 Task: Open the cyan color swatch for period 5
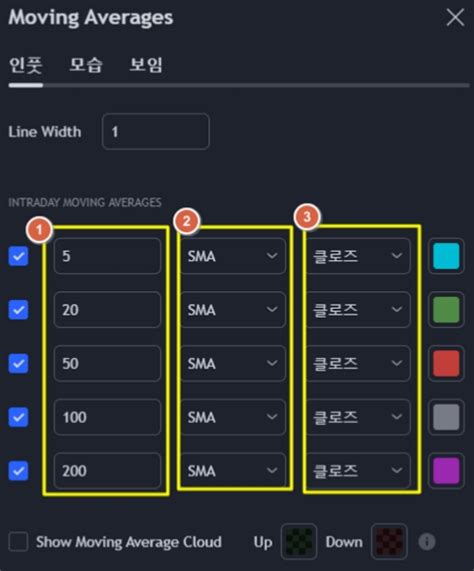pyautogui.click(x=446, y=256)
